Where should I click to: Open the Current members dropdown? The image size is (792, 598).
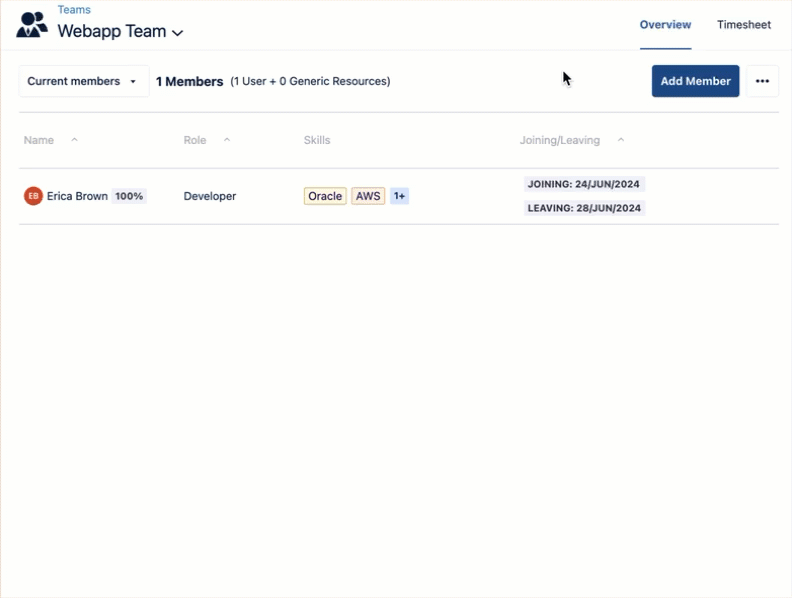83,81
